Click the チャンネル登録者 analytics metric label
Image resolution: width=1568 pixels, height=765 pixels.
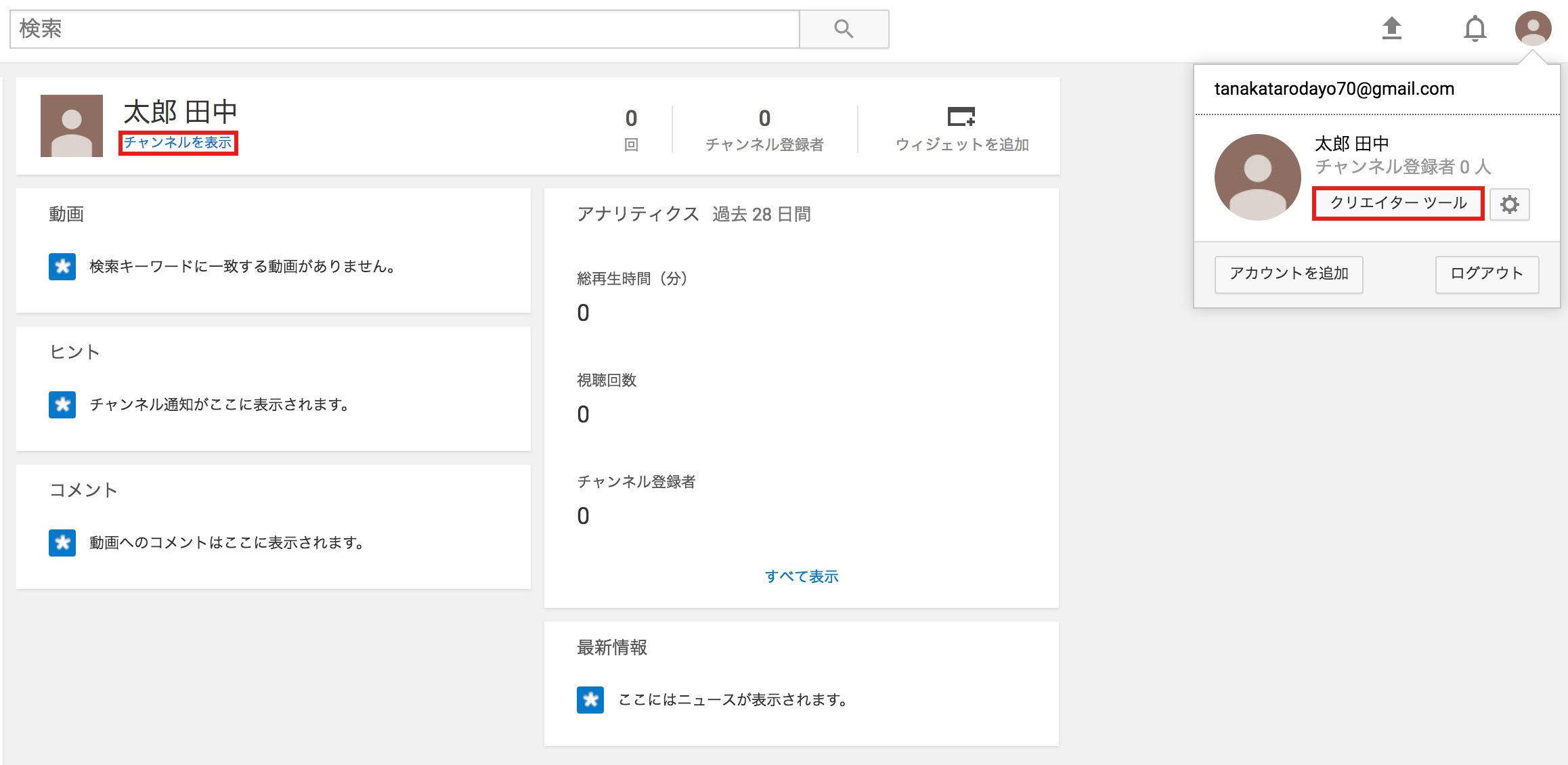click(636, 482)
